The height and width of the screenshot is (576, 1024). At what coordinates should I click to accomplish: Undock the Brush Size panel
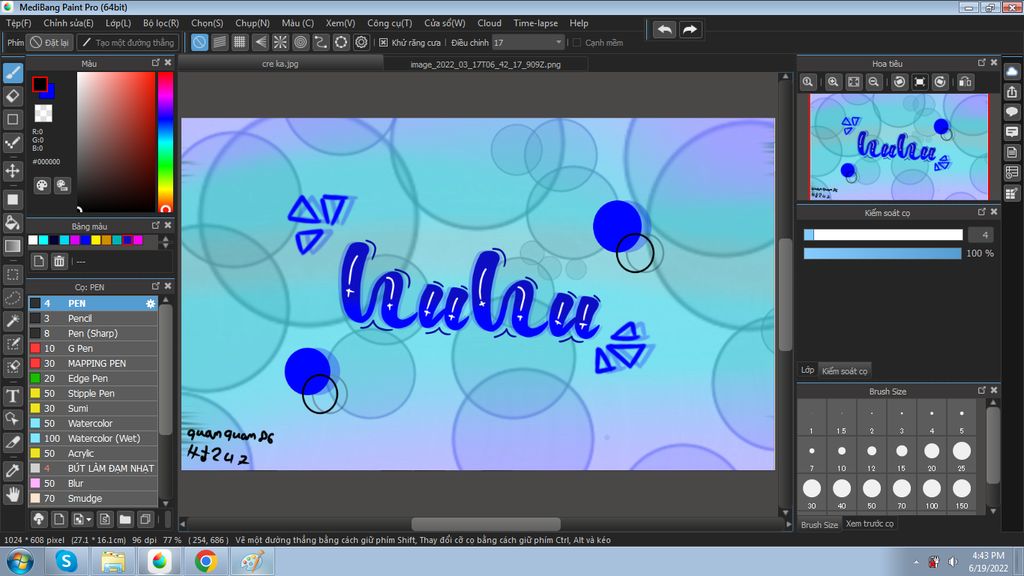(x=982, y=391)
